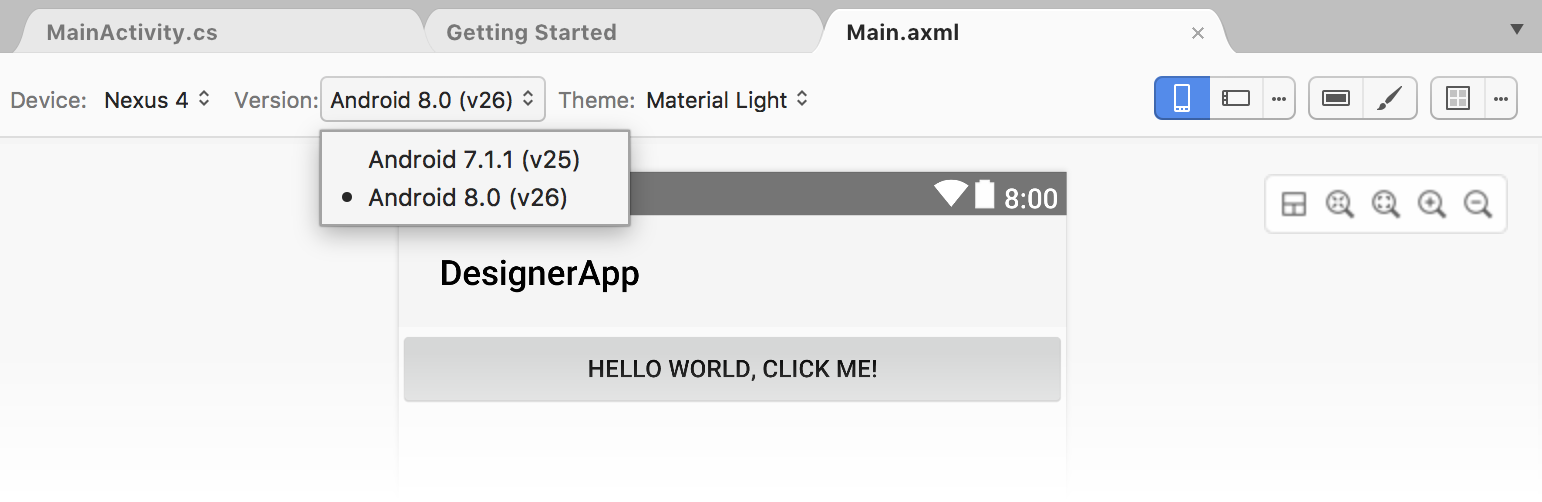The width and height of the screenshot is (1542, 502).
Task: Zoom in with plus magnifier icon
Action: pyautogui.click(x=1432, y=205)
